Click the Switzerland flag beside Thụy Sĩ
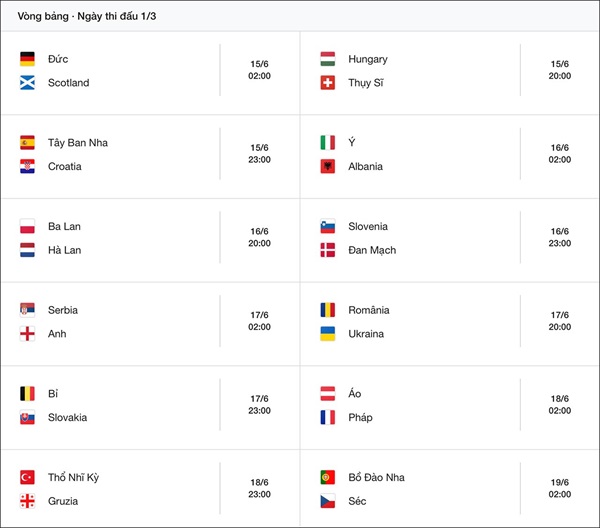600x528 pixels. click(327, 83)
